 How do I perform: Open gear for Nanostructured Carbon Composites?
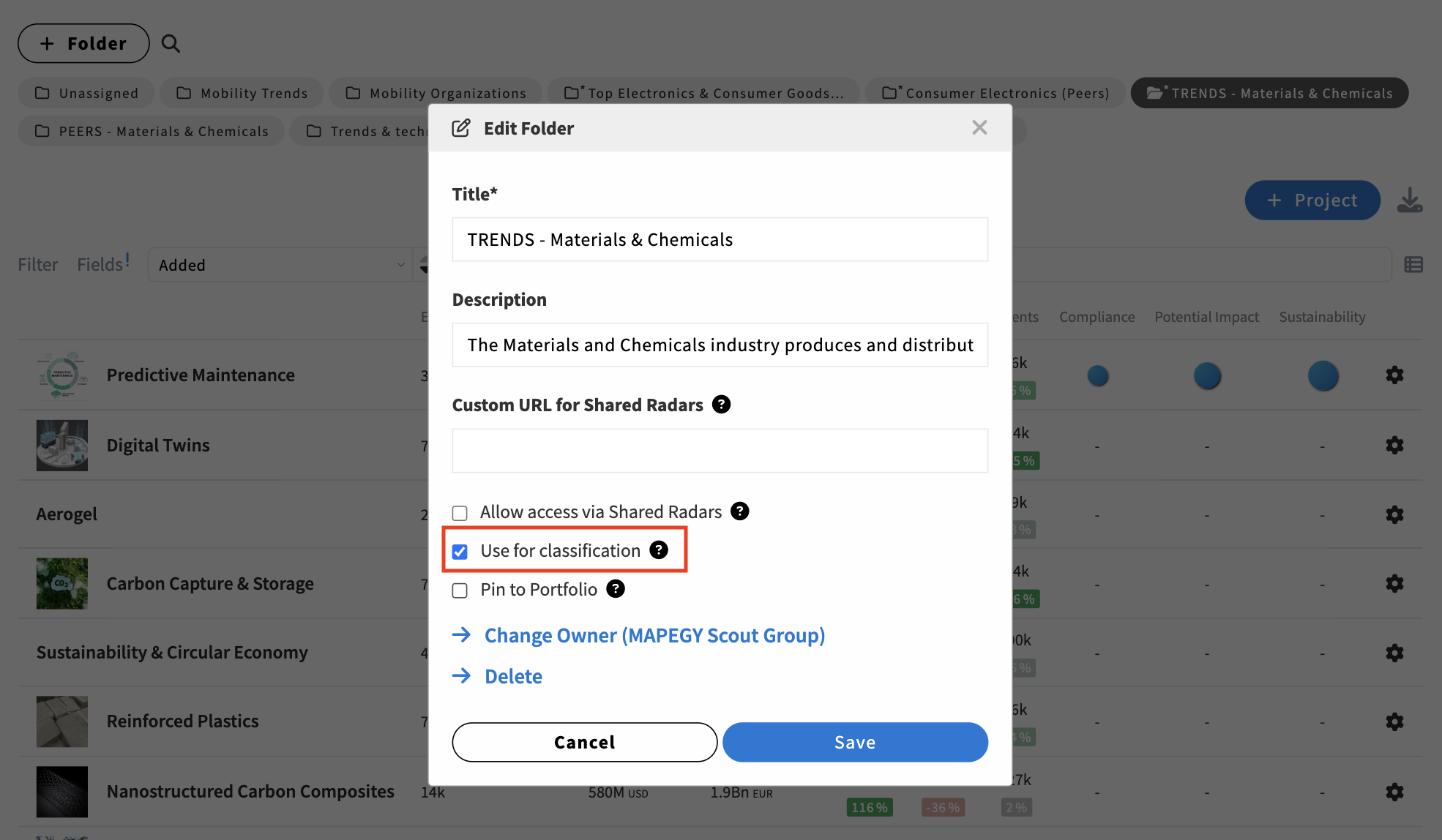pos(1394,792)
